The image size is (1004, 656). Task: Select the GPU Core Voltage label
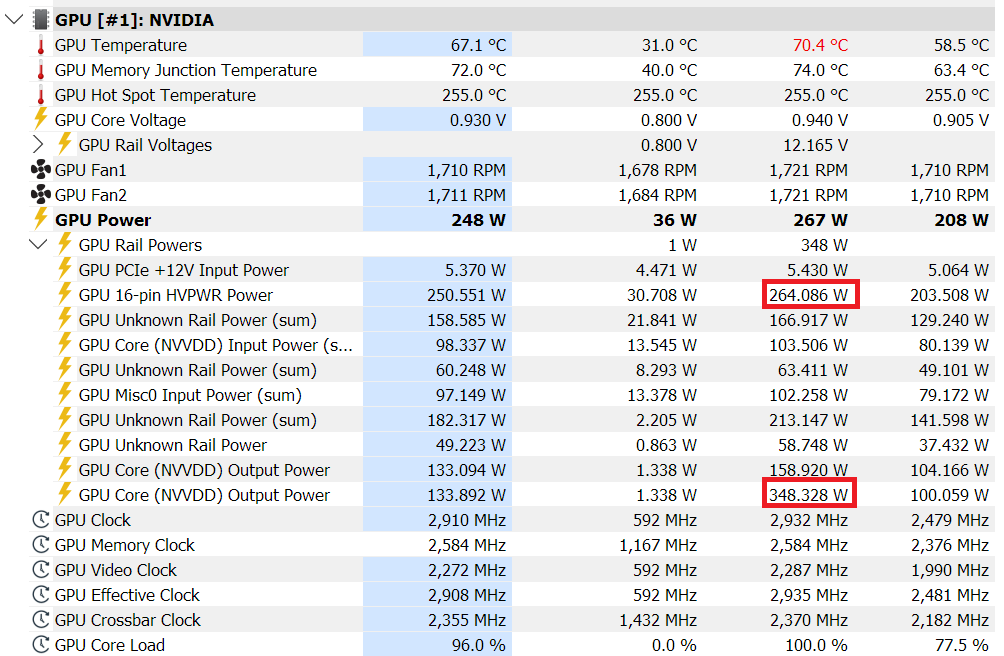pyautogui.click(x=120, y=120)
